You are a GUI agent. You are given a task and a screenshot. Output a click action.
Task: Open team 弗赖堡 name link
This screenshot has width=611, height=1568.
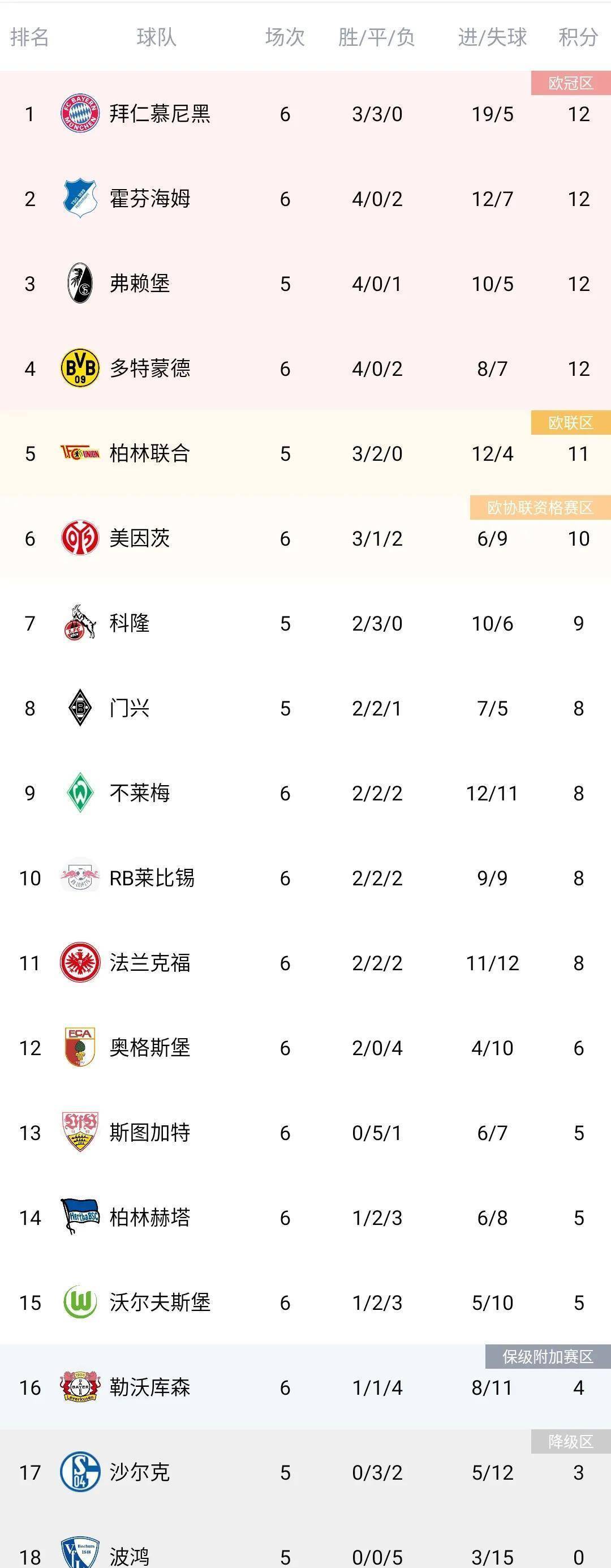[139, 284]
